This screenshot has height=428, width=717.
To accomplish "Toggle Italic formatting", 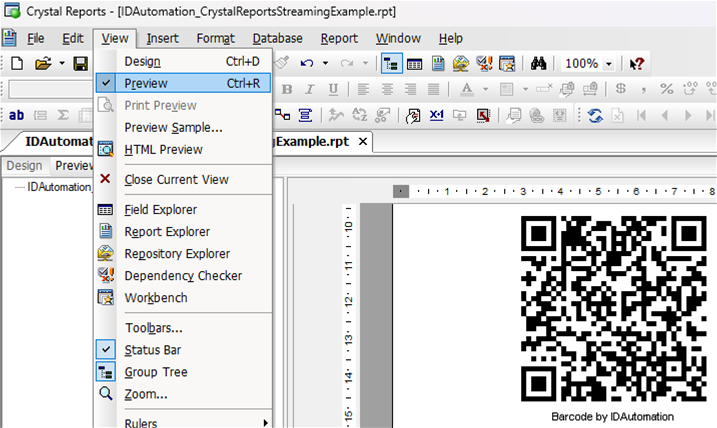I will tap(310, 89).
